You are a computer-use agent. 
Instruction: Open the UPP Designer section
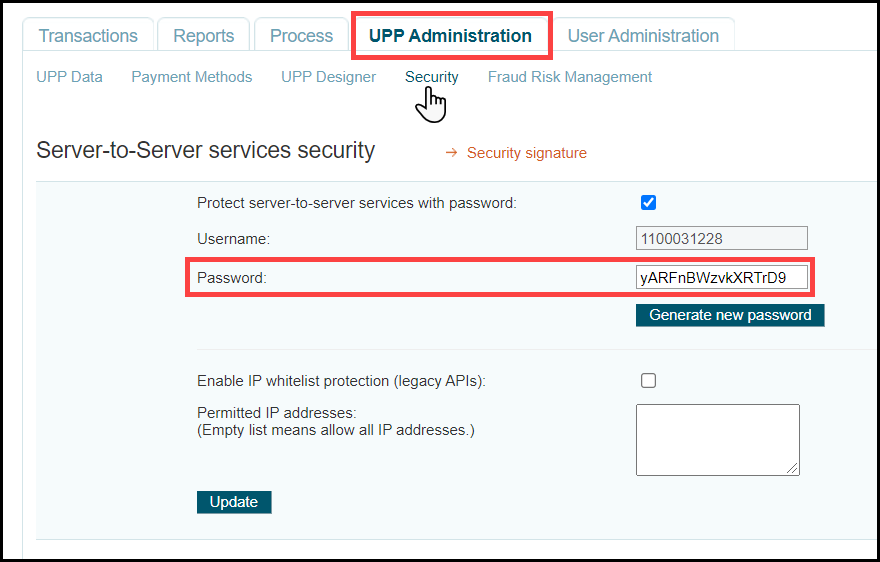coord(328,77)
